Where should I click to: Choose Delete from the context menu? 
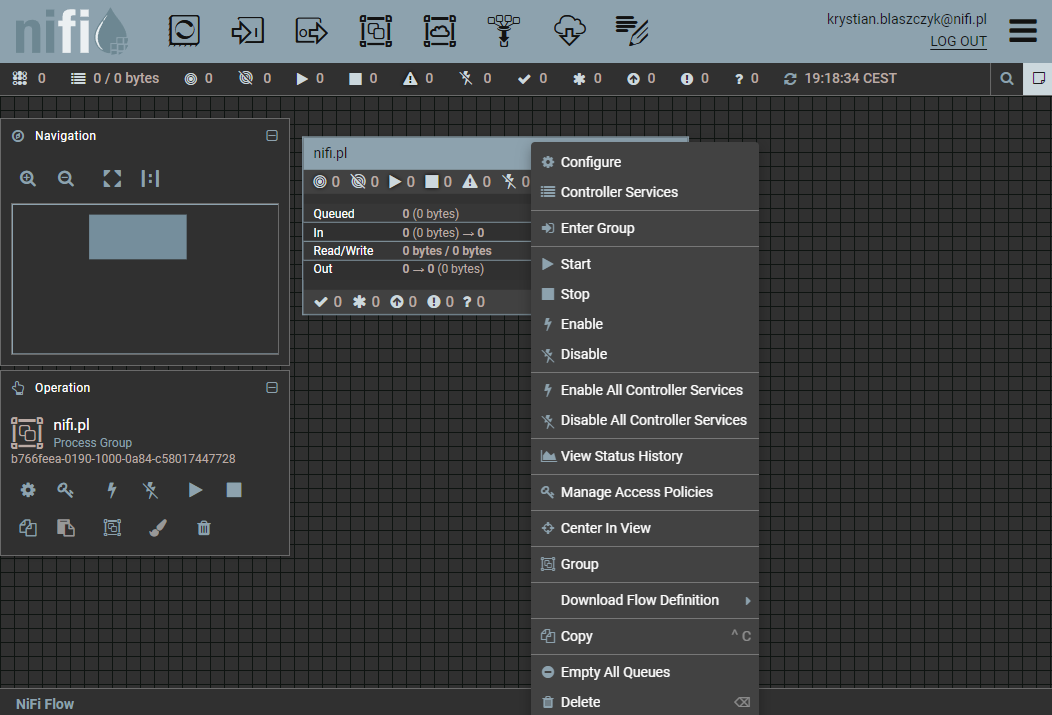click(x=645, y=702)
